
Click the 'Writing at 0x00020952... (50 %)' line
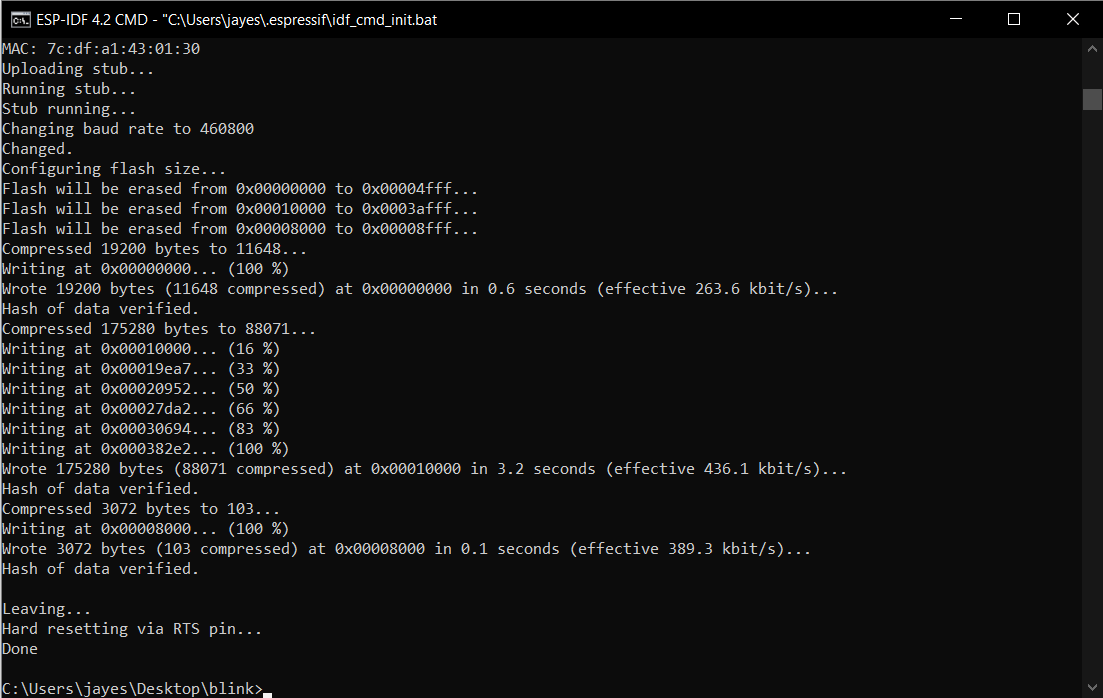click(x=140, y=389)
